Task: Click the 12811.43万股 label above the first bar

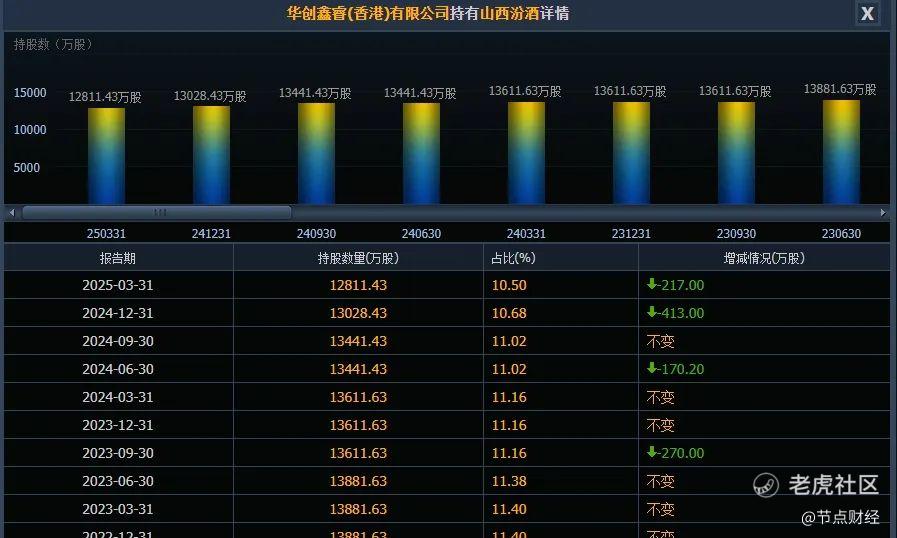Action: (105, 97)
